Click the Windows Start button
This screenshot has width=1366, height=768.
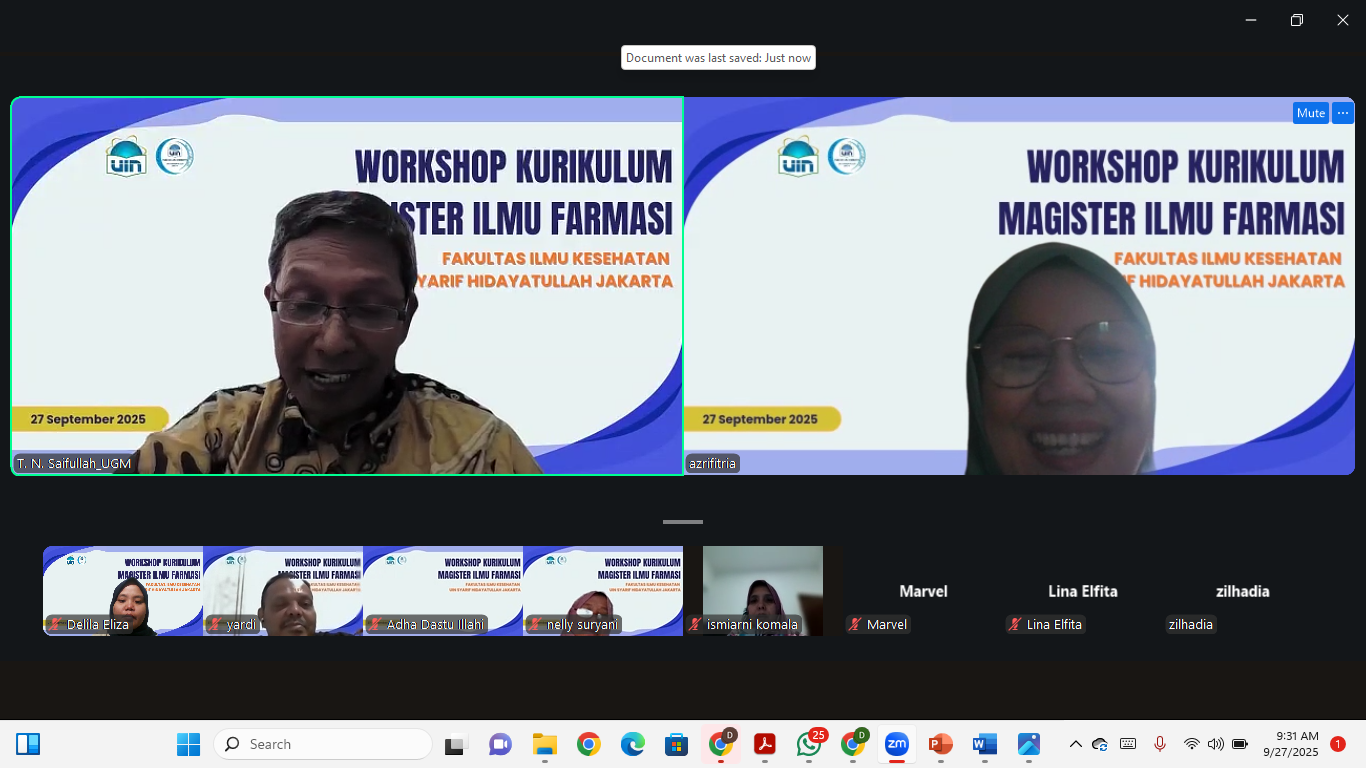(x=188, y=744)
